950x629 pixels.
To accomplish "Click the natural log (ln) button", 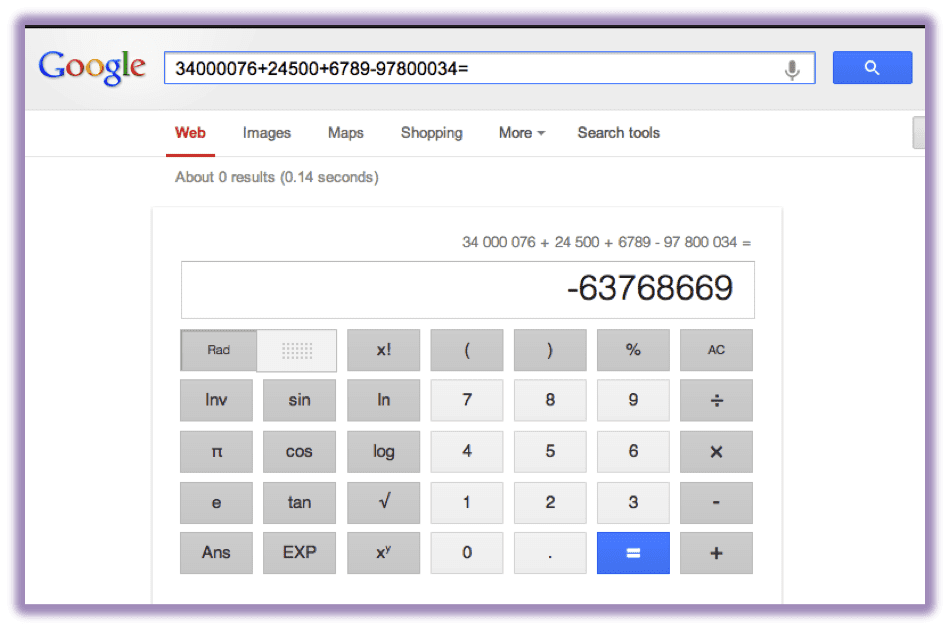I will (x=383, y=400).
